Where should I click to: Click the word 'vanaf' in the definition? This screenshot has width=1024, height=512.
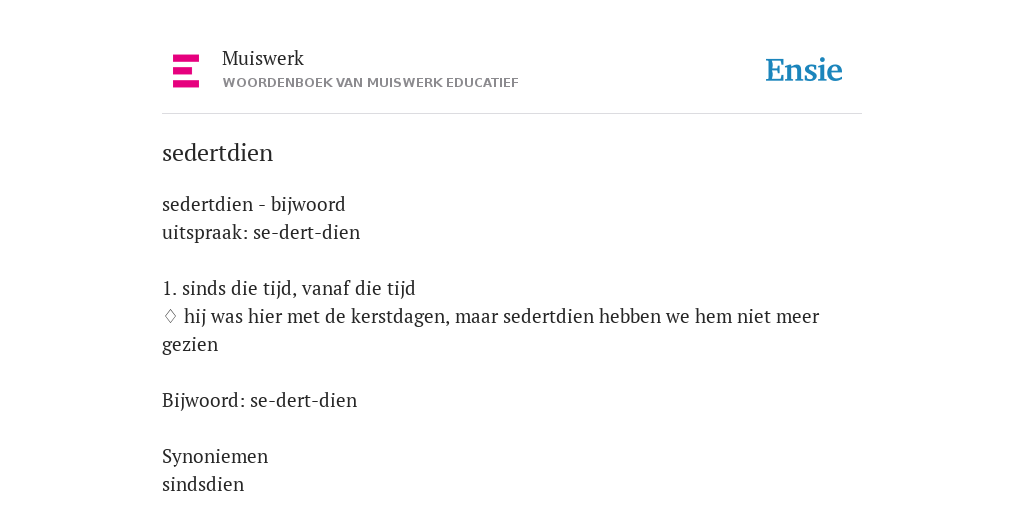(x=327, y=288)
